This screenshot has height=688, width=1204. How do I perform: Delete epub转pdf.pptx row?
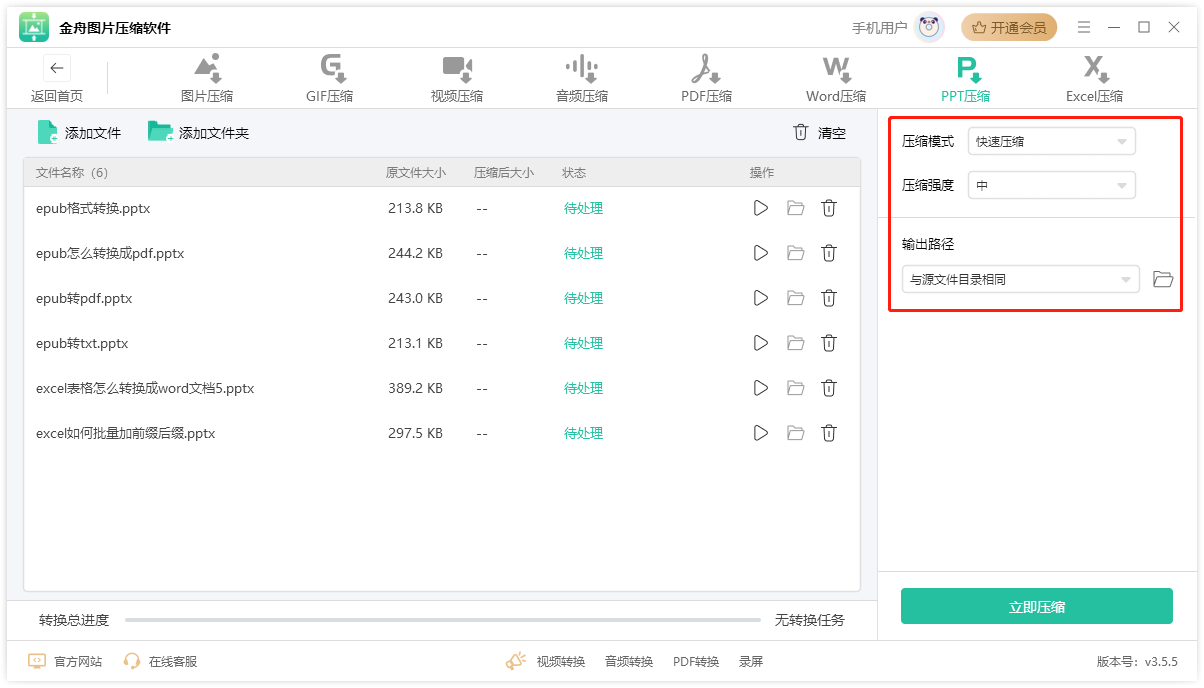pyautogui.click(x=829, y=298)
